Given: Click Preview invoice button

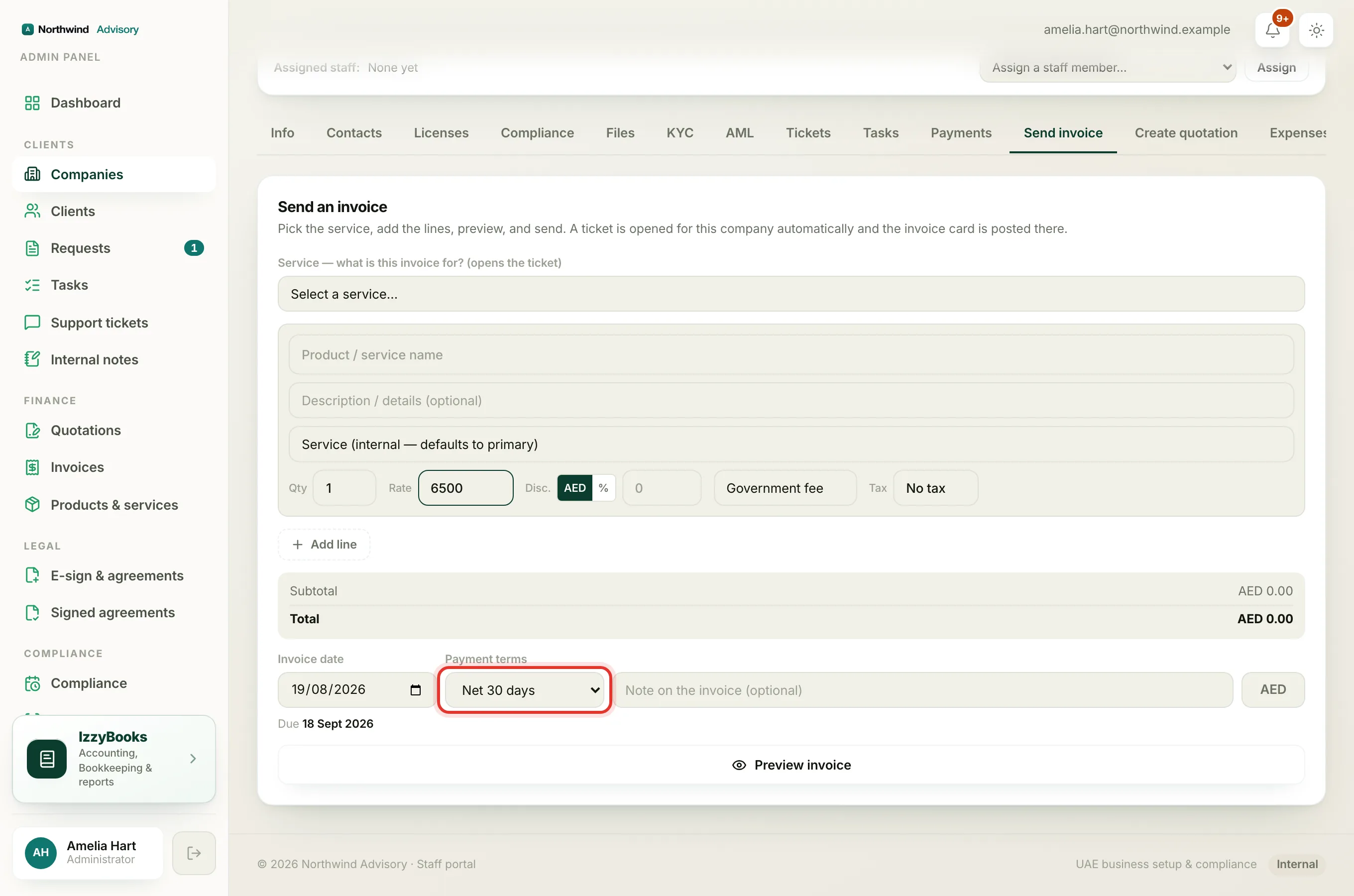Looking at the screenshot, I should (x=790, y=765).
